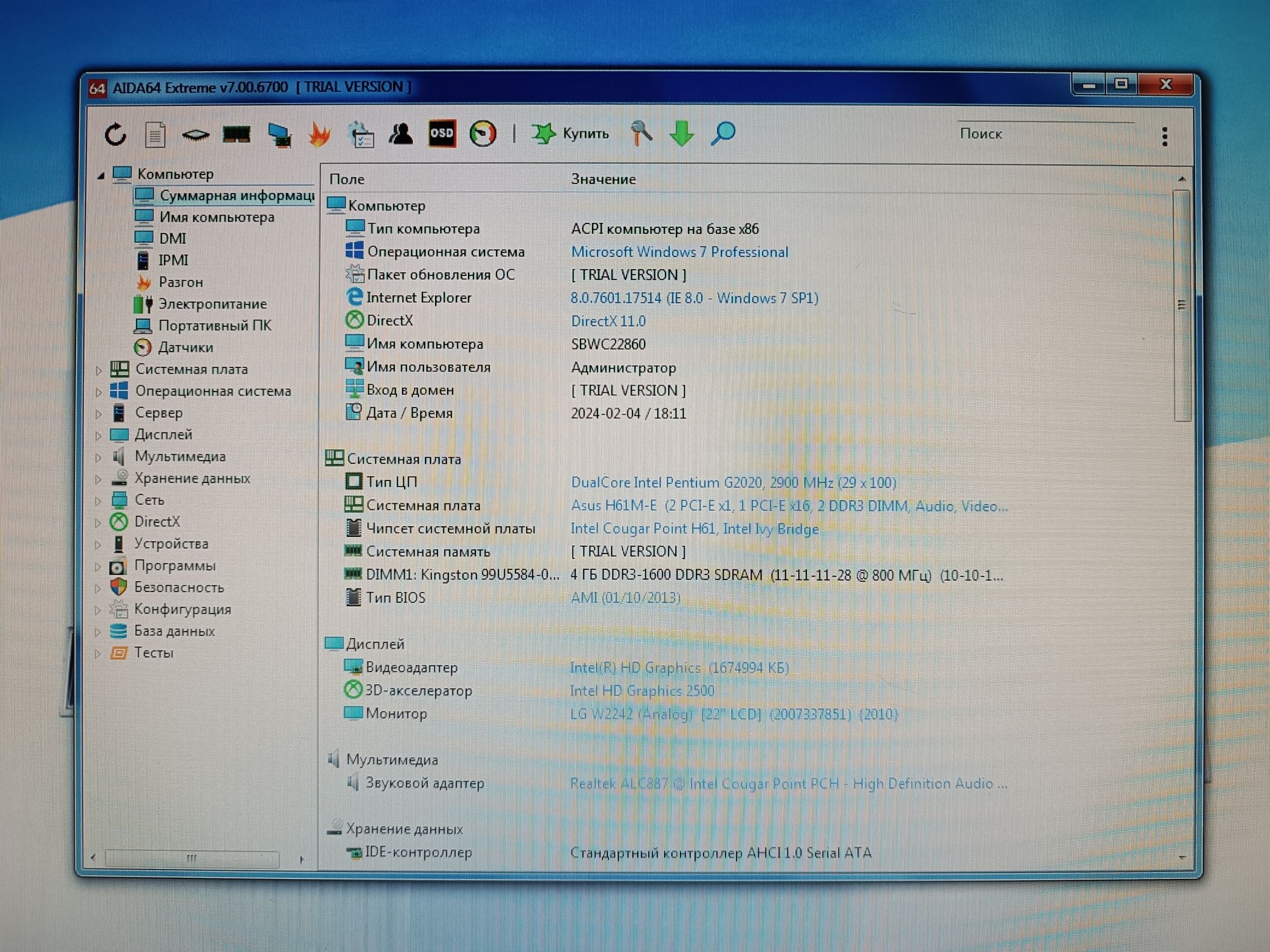Select the Программы tree item
The height and width of the screenshot is (952, 1270).
163,565
